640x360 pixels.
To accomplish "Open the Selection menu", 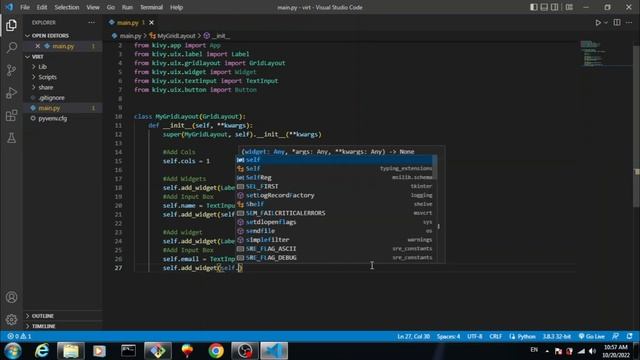I will click(67, 7).
